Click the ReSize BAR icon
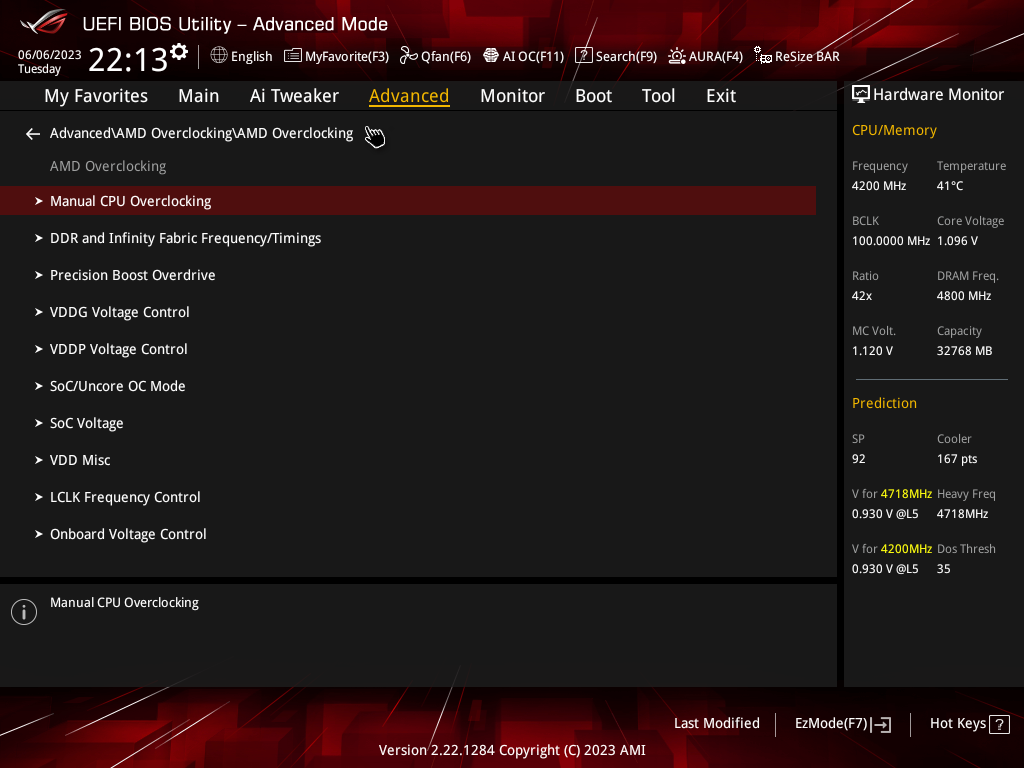 pyautogui.click(x=763, y=56)
